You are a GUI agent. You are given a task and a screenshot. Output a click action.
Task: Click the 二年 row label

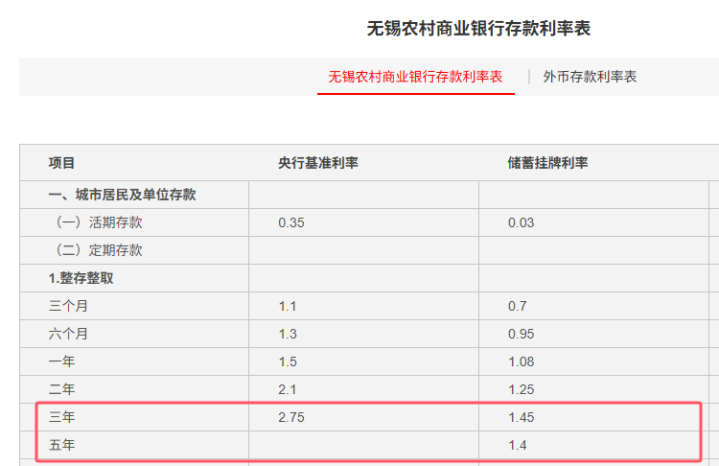62,389
